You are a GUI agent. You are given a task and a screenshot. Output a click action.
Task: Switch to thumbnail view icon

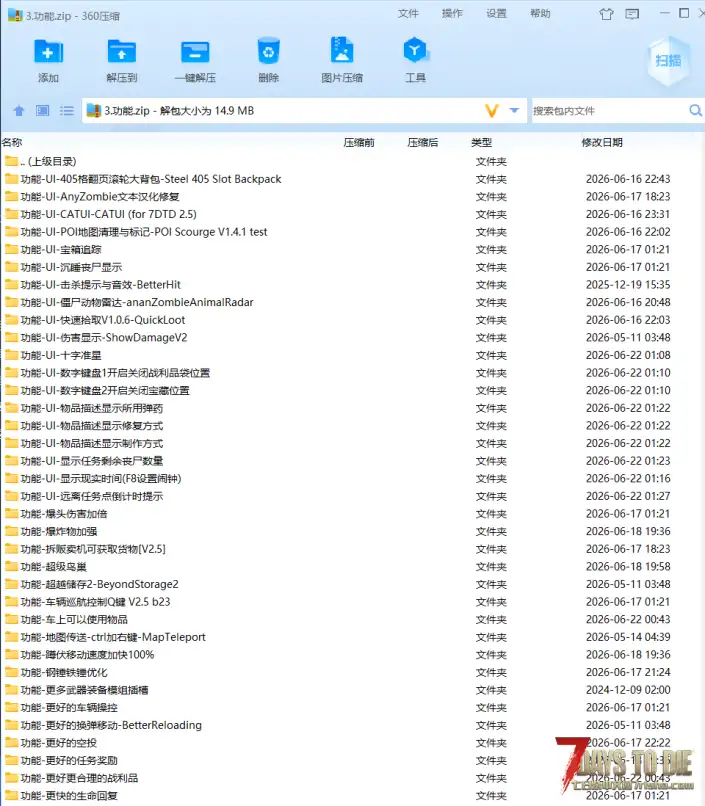[x=43, y=111]
